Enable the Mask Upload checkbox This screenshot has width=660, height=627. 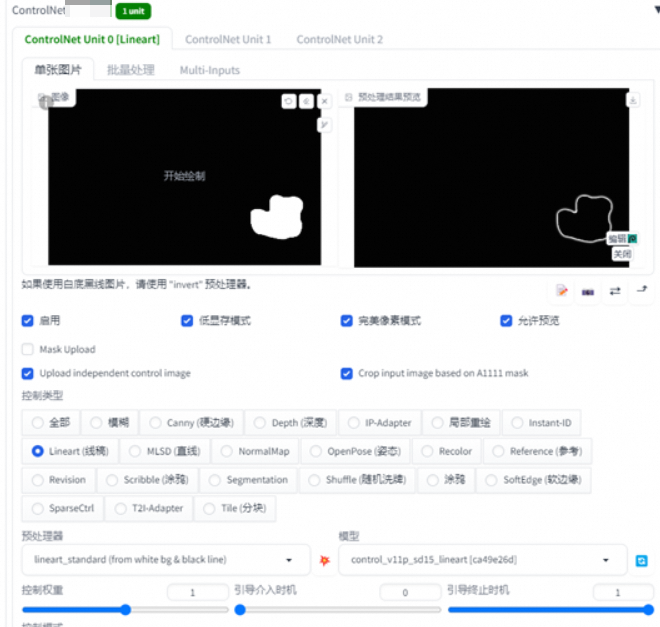(27, 349)
